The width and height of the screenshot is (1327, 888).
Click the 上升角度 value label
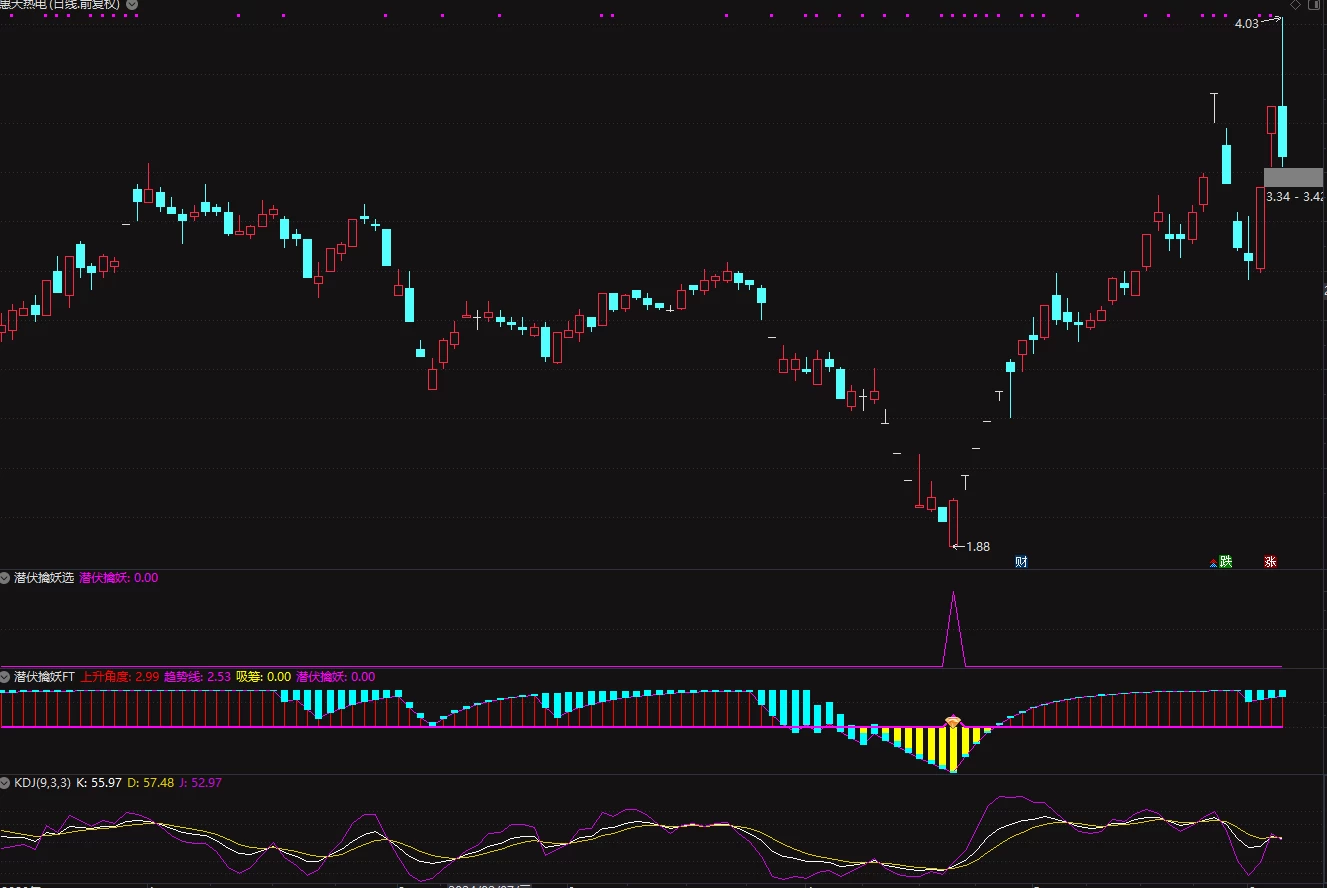point(120,677)
